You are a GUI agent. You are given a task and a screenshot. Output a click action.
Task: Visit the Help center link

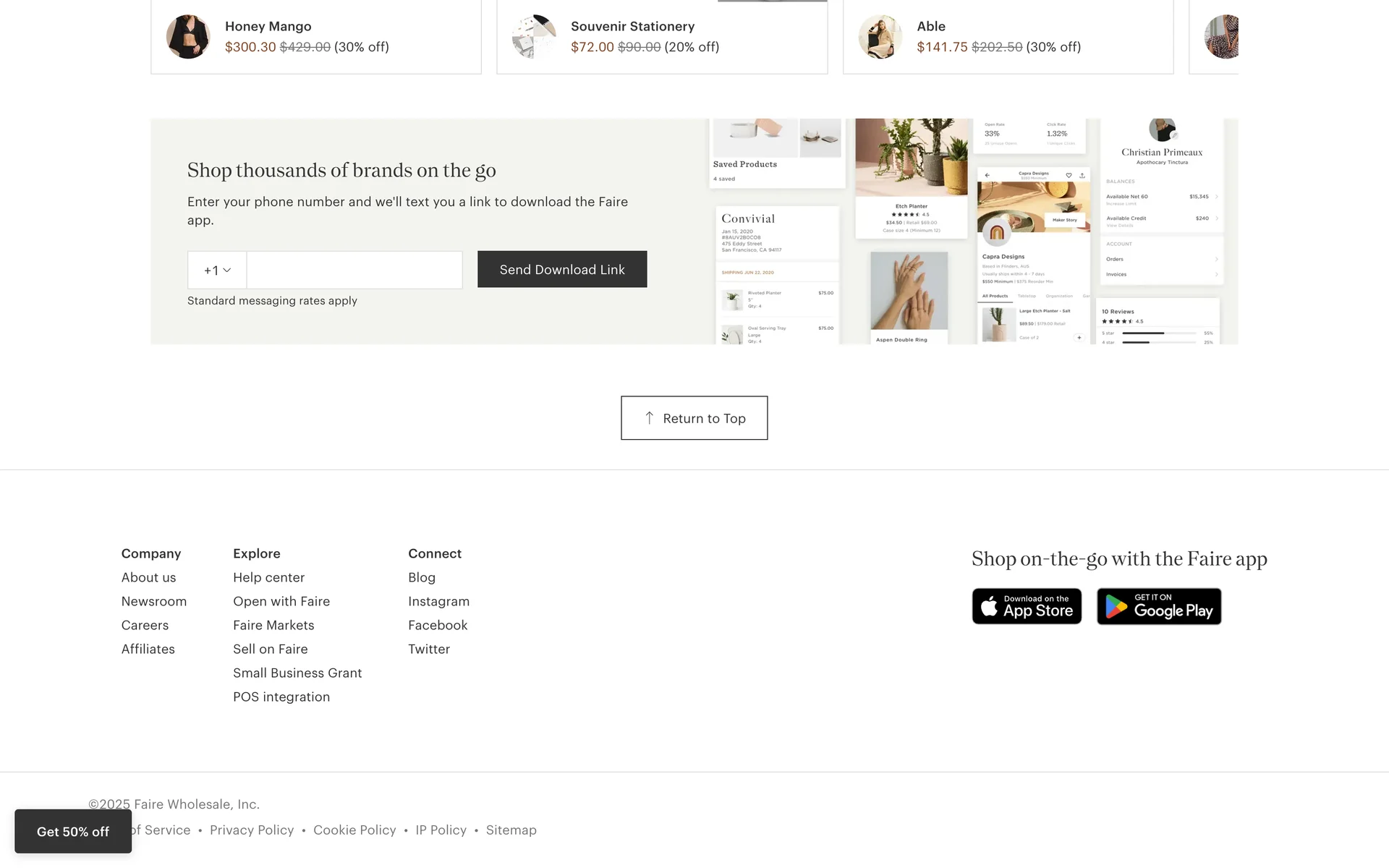(268, 577)
